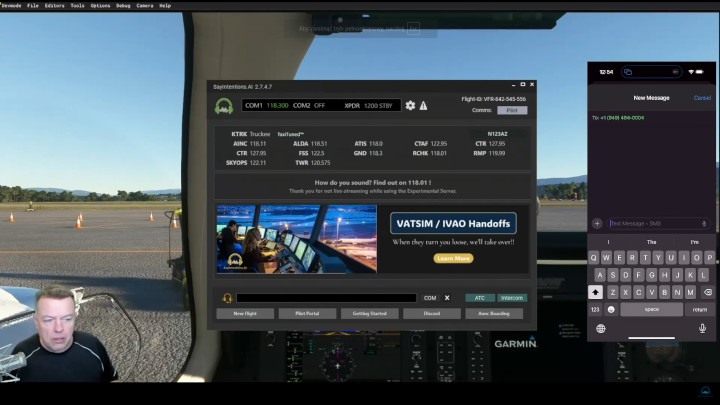Click COM2 OFF status
The image size is (720, 405).
(x=309, y=106)
